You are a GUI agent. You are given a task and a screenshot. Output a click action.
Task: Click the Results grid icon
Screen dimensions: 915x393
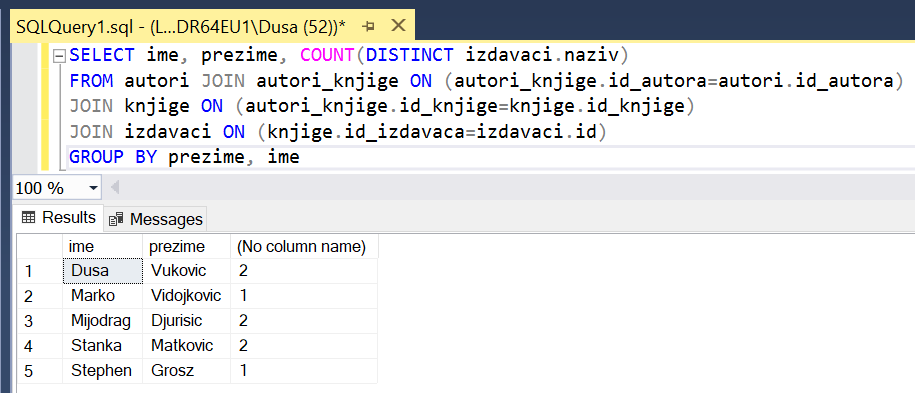click(x=28, y=218)
